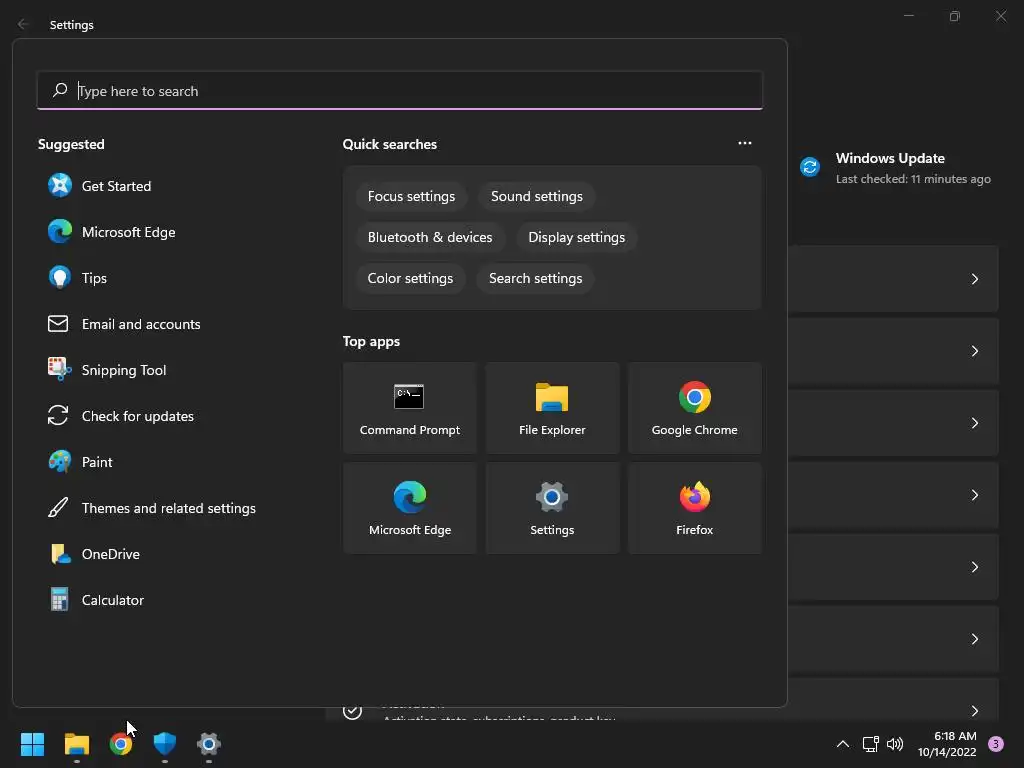This screenshot has width=1024, height=768.
Task: Open Command Prompt tile in Top apps
Action: click(409, 408)
